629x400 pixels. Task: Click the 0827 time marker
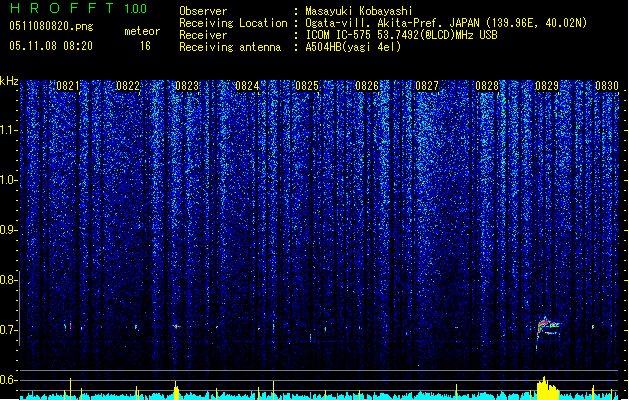427,86
